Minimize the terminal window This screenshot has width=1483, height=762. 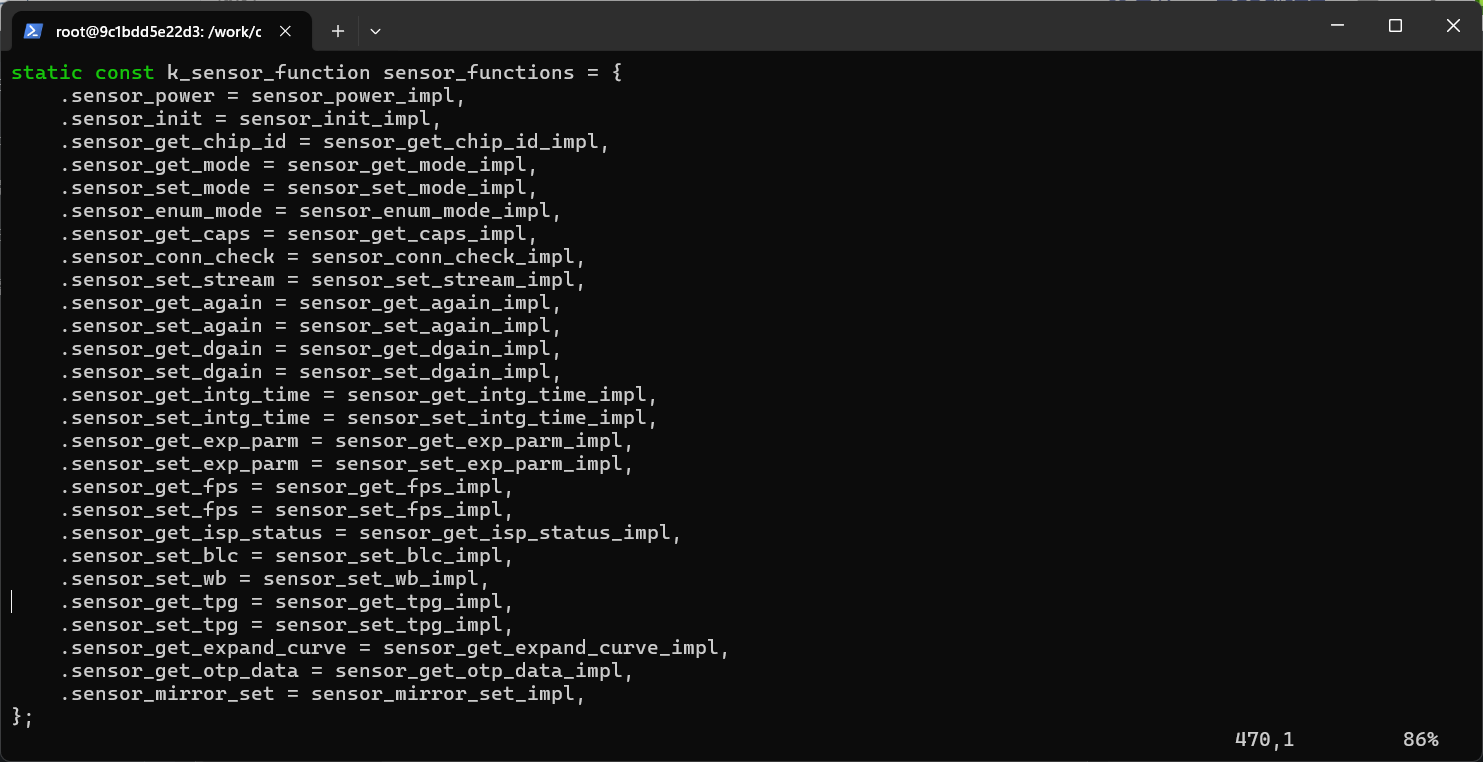coord(1337,26)
